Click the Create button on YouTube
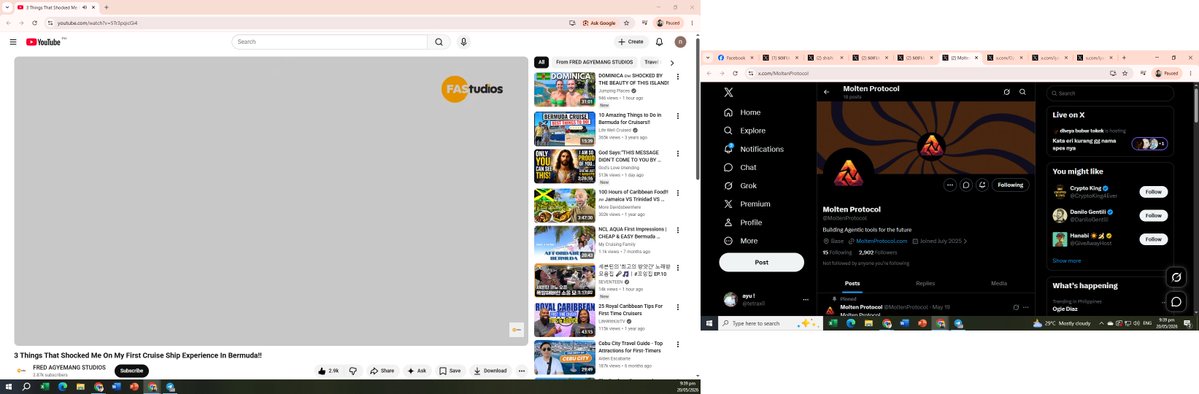The width and height of the screenshot is (1199, 394). (x=631, y=42)
